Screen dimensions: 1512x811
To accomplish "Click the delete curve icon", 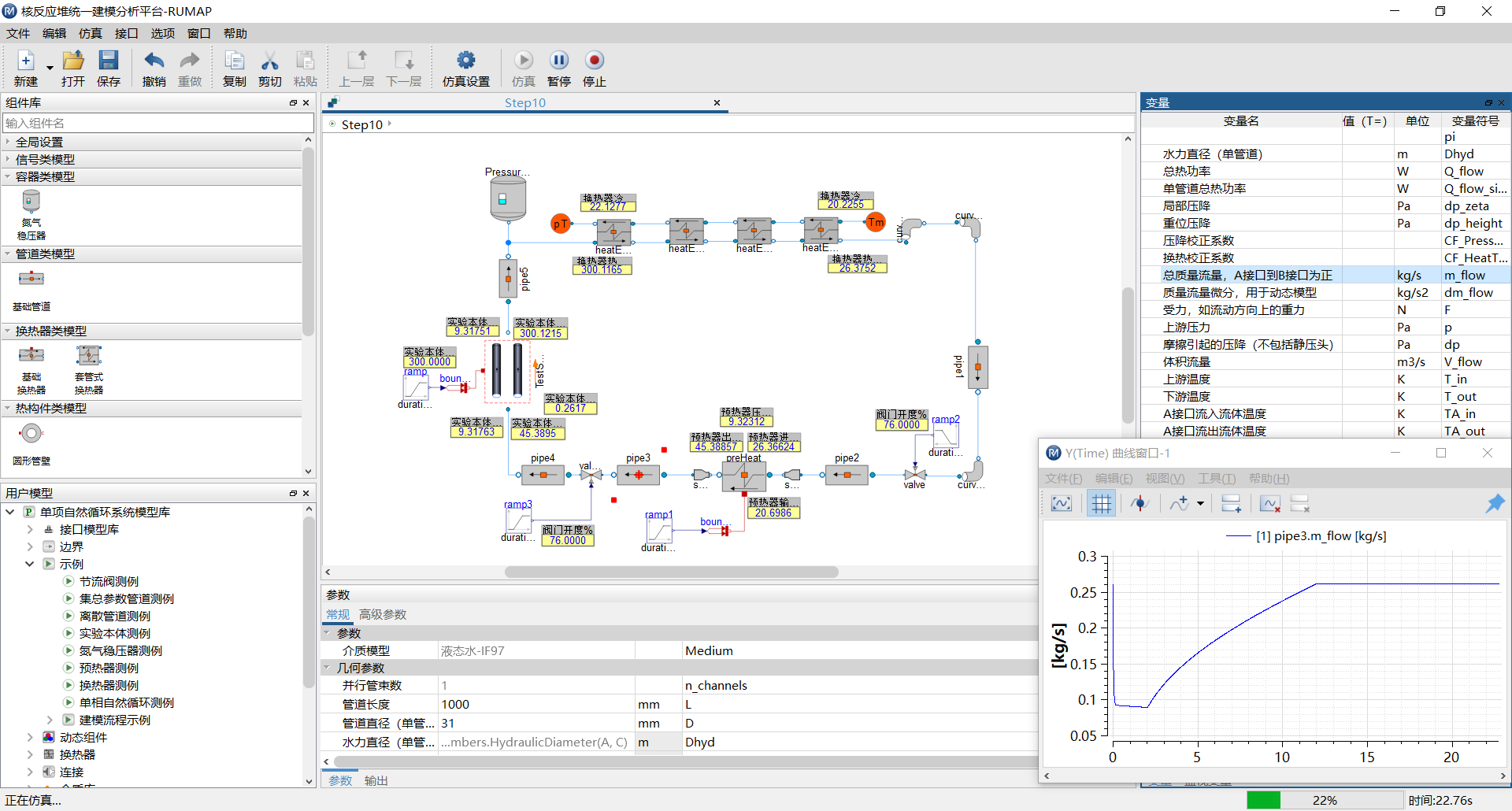I will pyautogui.click(x=1269, y=504).
